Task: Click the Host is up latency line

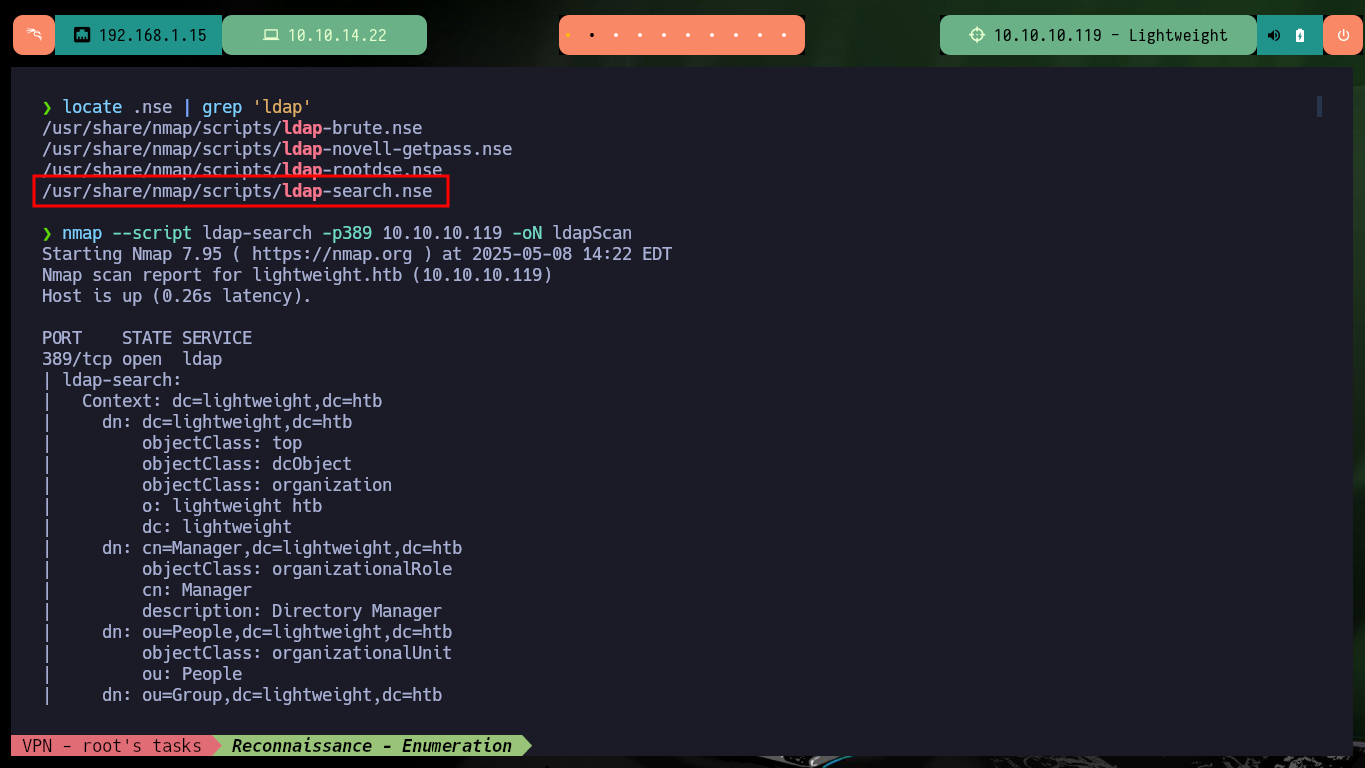Action: point(177,296)
